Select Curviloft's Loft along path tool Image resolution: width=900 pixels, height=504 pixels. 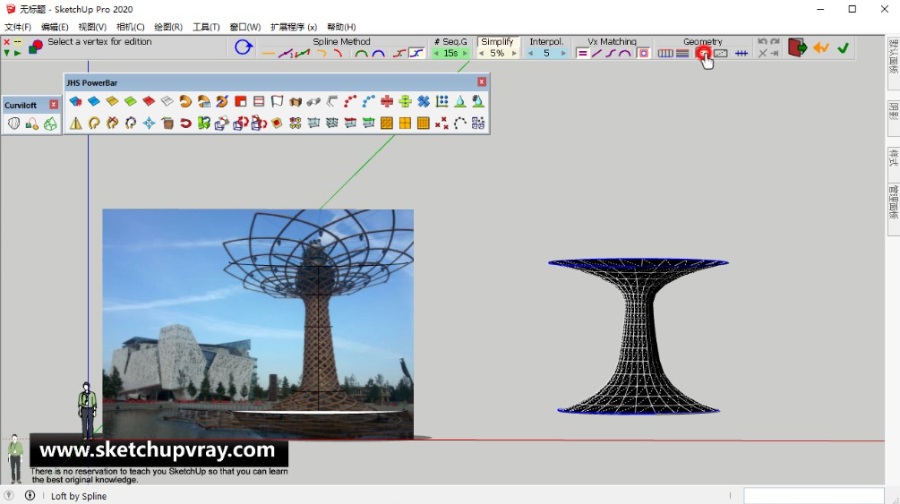[32, 123]
